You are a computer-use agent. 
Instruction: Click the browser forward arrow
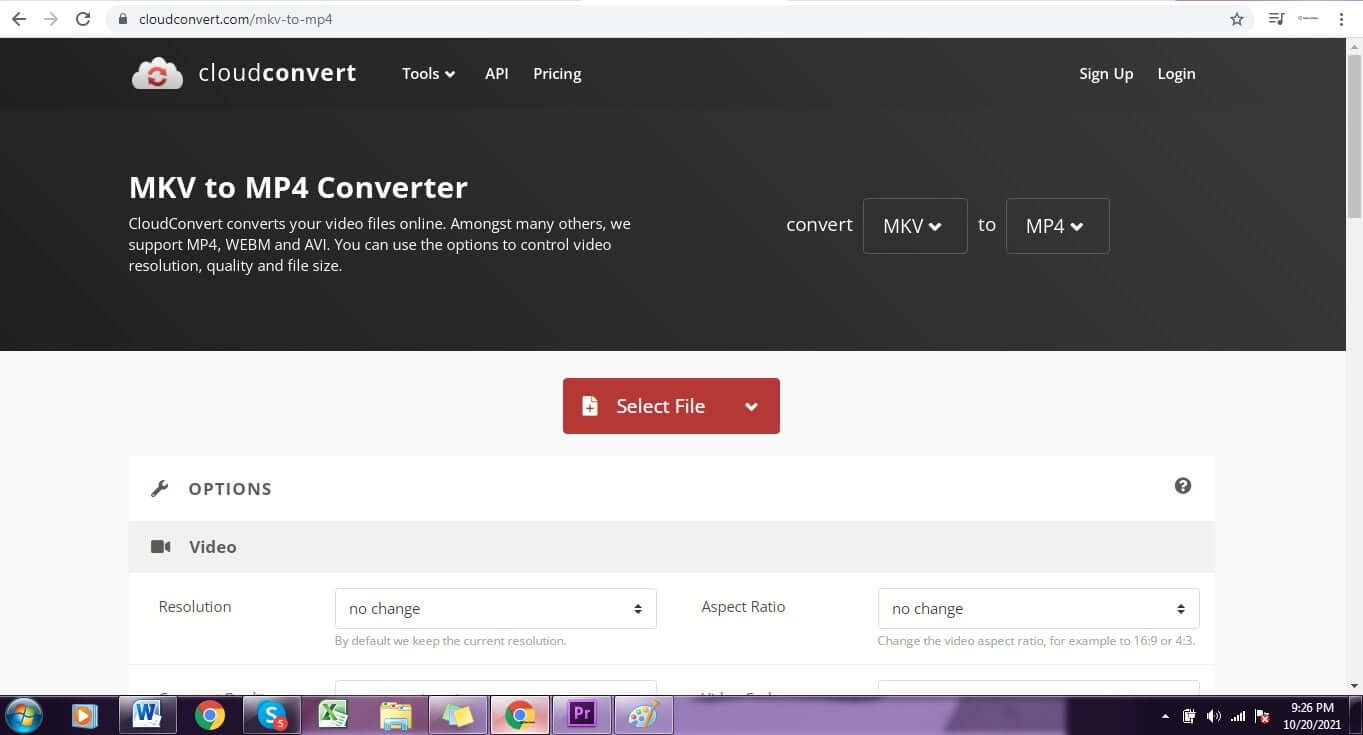point(50,19)
